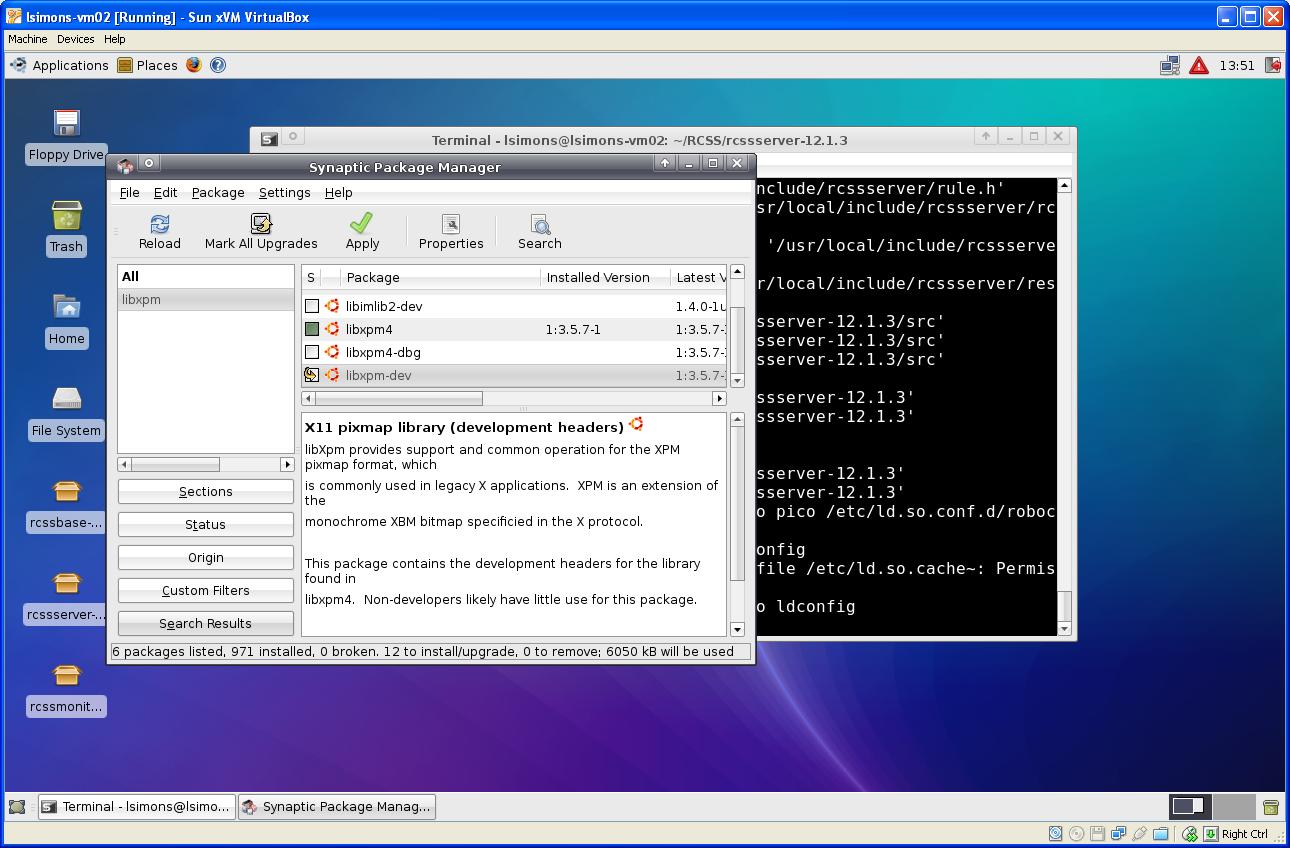
Task: Click the show desktop icon in bottom panel
Action: click(17, 806)
